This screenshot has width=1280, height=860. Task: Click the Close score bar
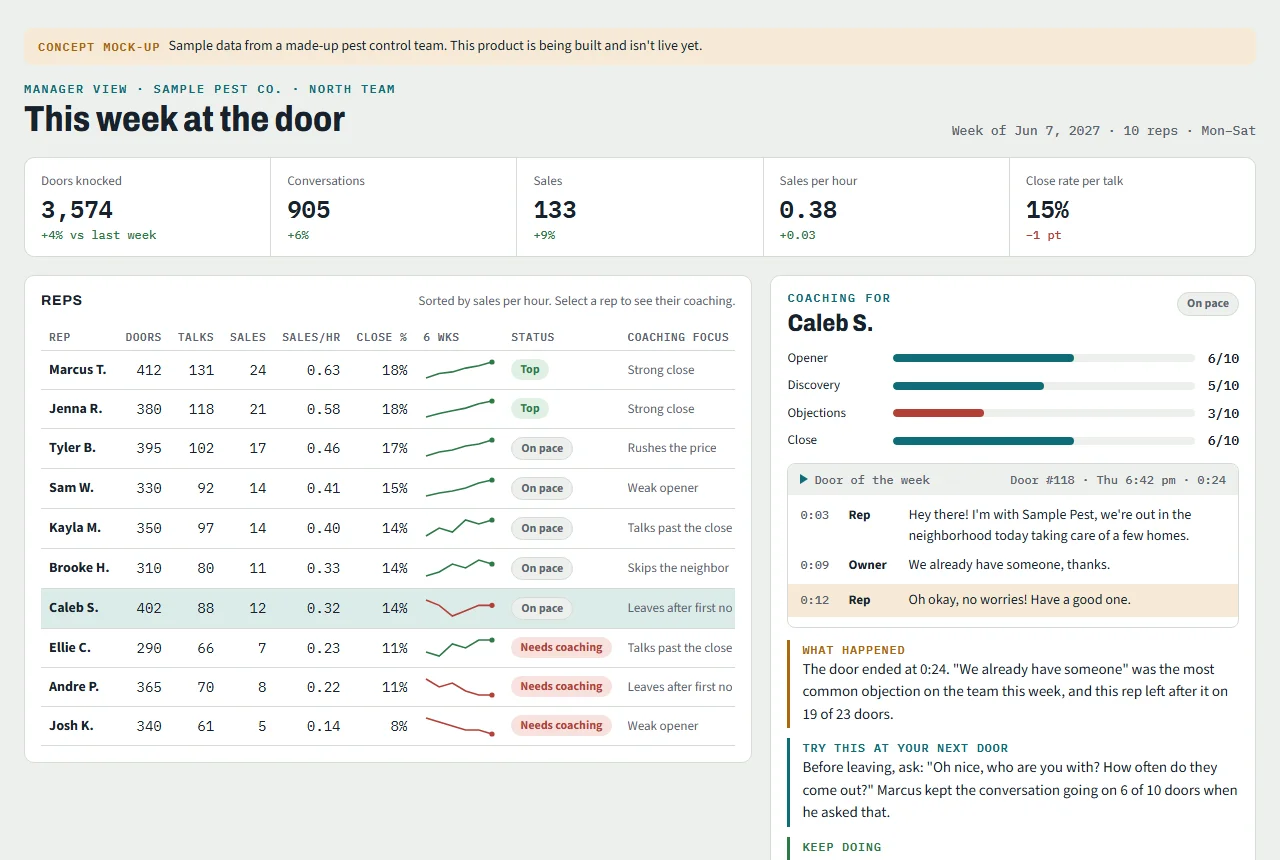1043,441
